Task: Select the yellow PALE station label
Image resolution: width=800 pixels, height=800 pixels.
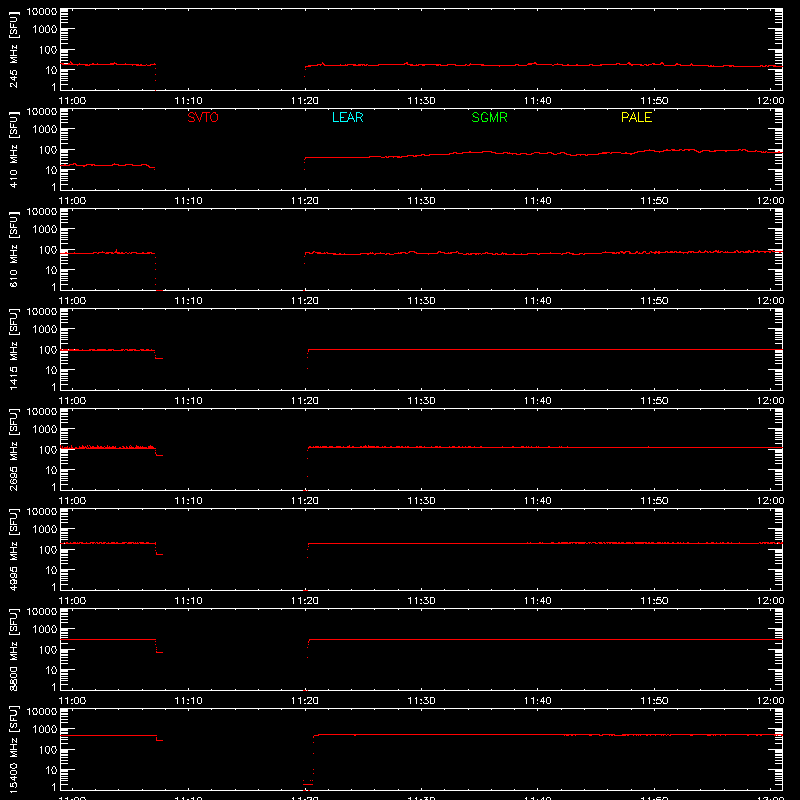Action: click(636, 117)
